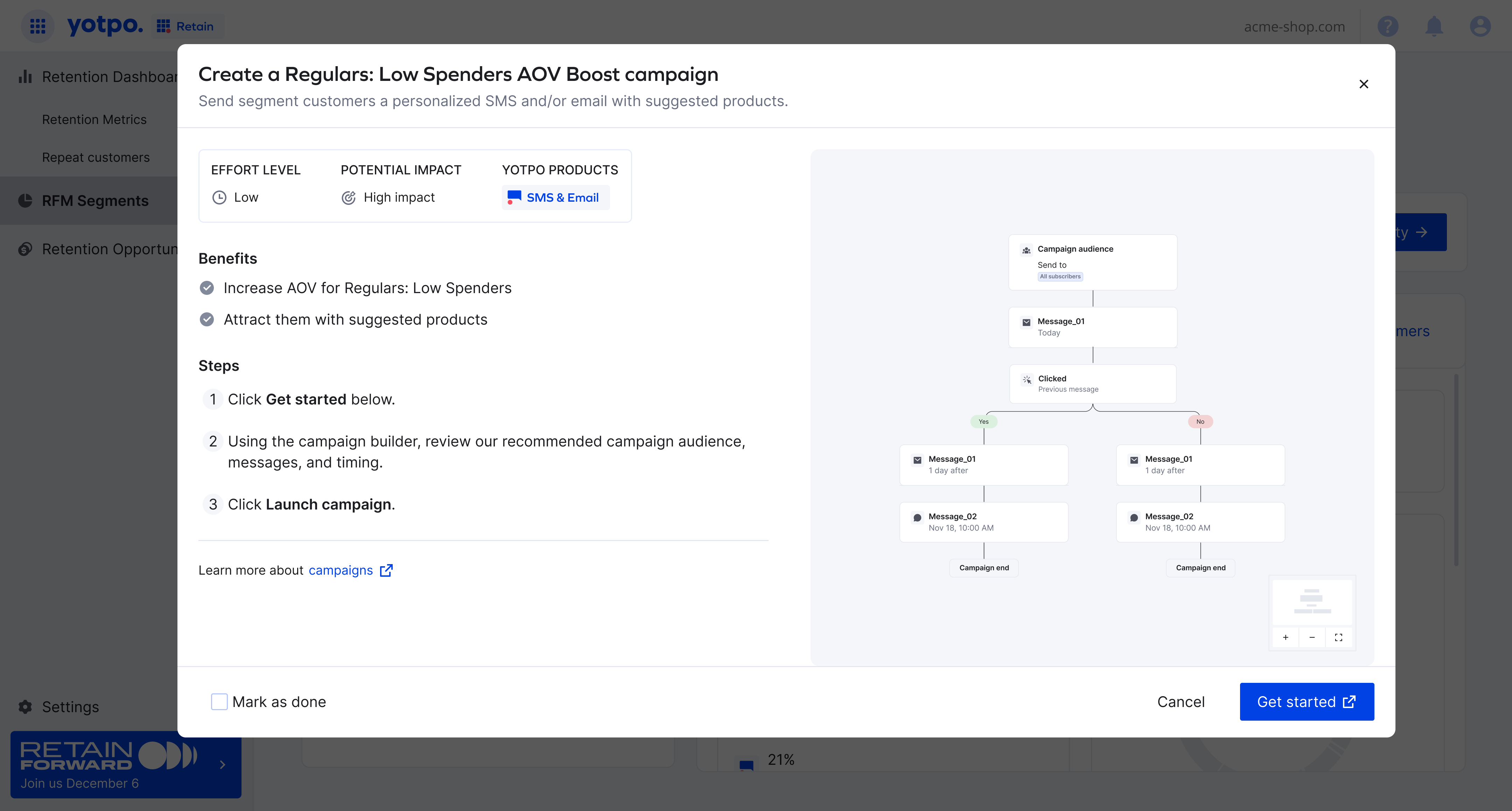The image size is (1512, 811).
Task: Select Message_02 under the No branch
Action: pos(1200,522)
